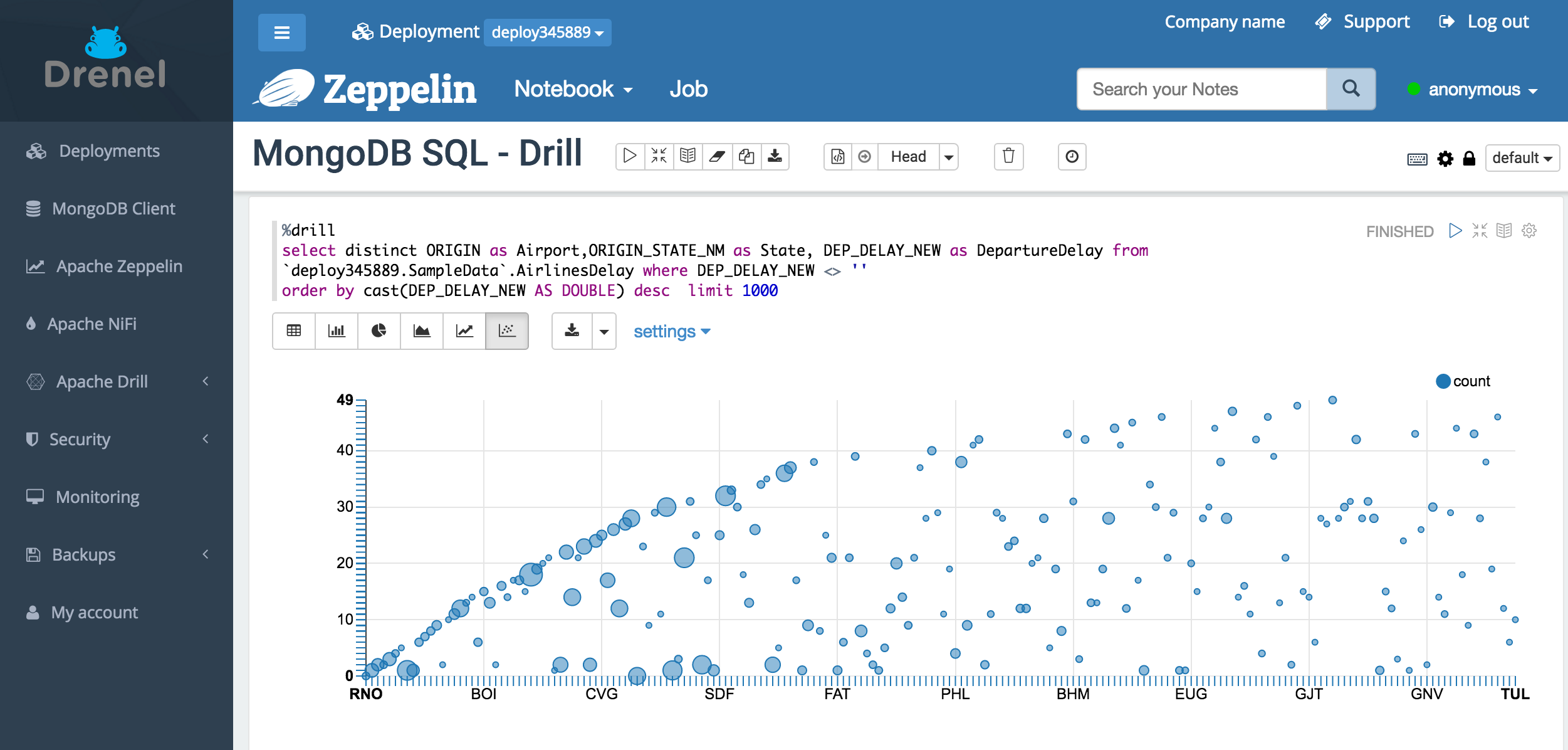Image resolution: width=1568 pixels, height=750 pixels.
Task: Expand Backups sidebar submenu
Action: [x=117, y=555]
